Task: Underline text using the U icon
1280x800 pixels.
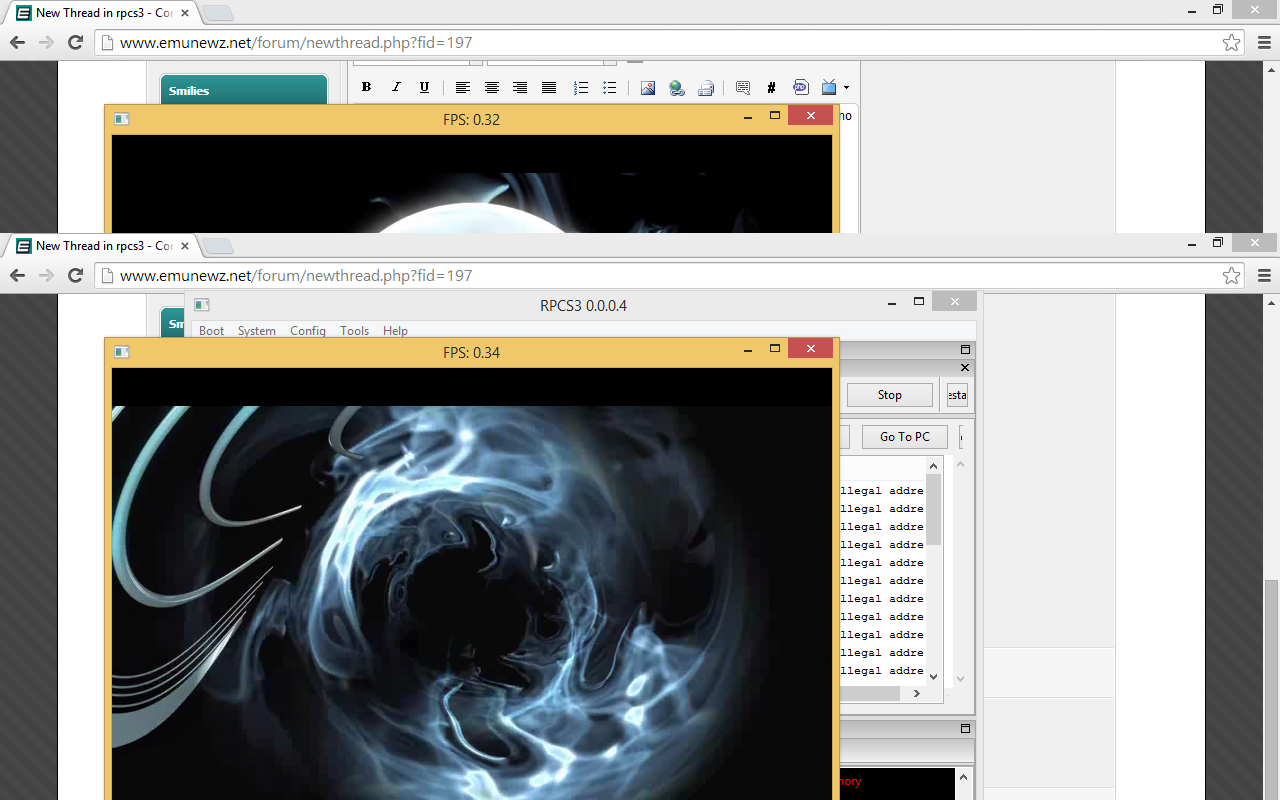Action: point(424,88)
